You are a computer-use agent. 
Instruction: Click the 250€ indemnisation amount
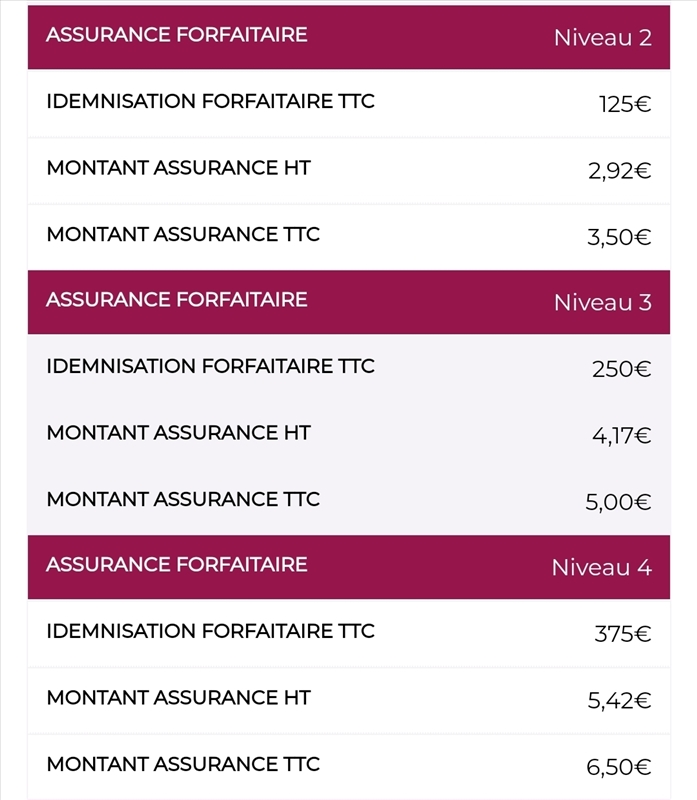point(621,369)
